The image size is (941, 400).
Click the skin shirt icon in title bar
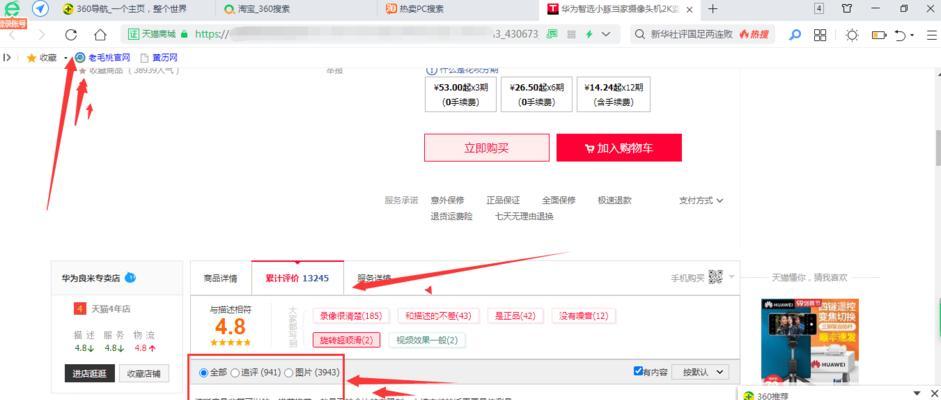(847, 8)
